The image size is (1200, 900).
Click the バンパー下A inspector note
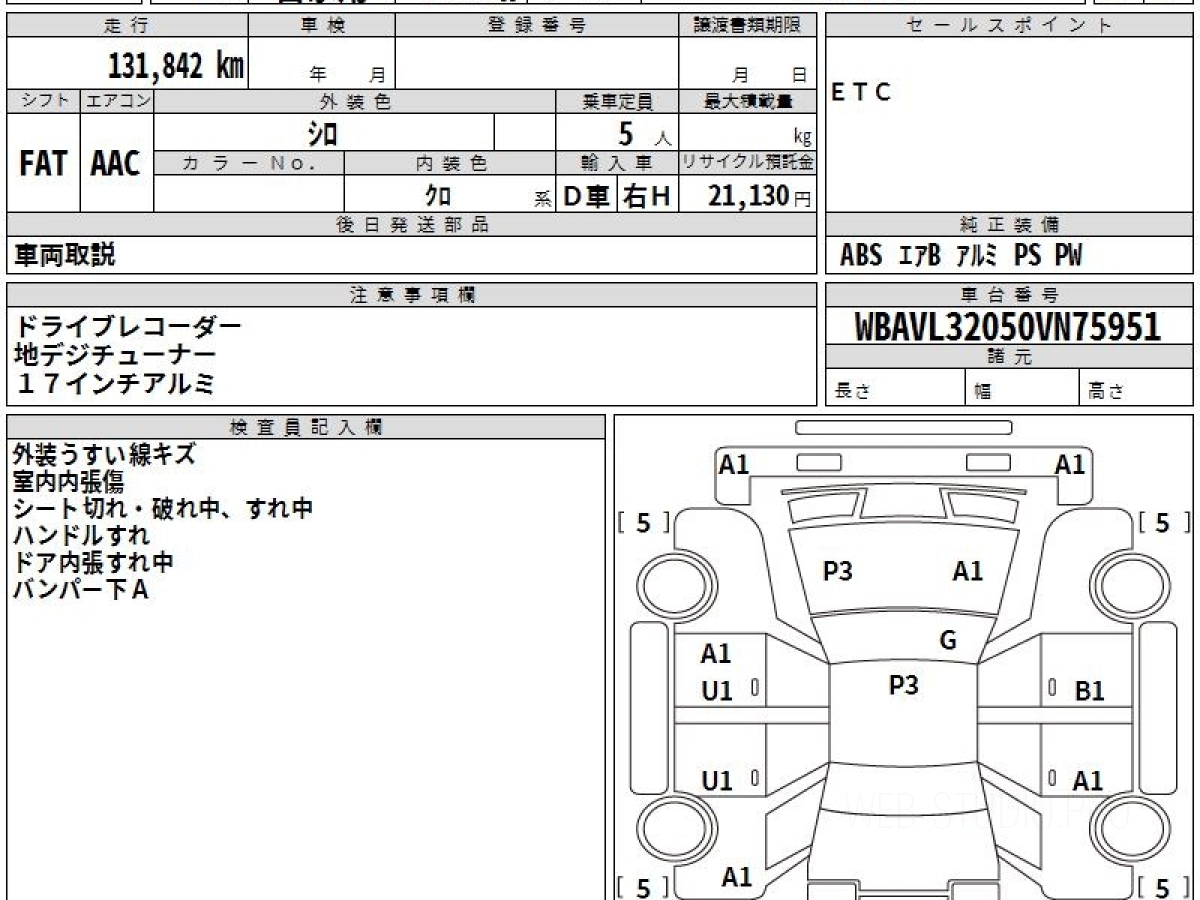point(81,590)
